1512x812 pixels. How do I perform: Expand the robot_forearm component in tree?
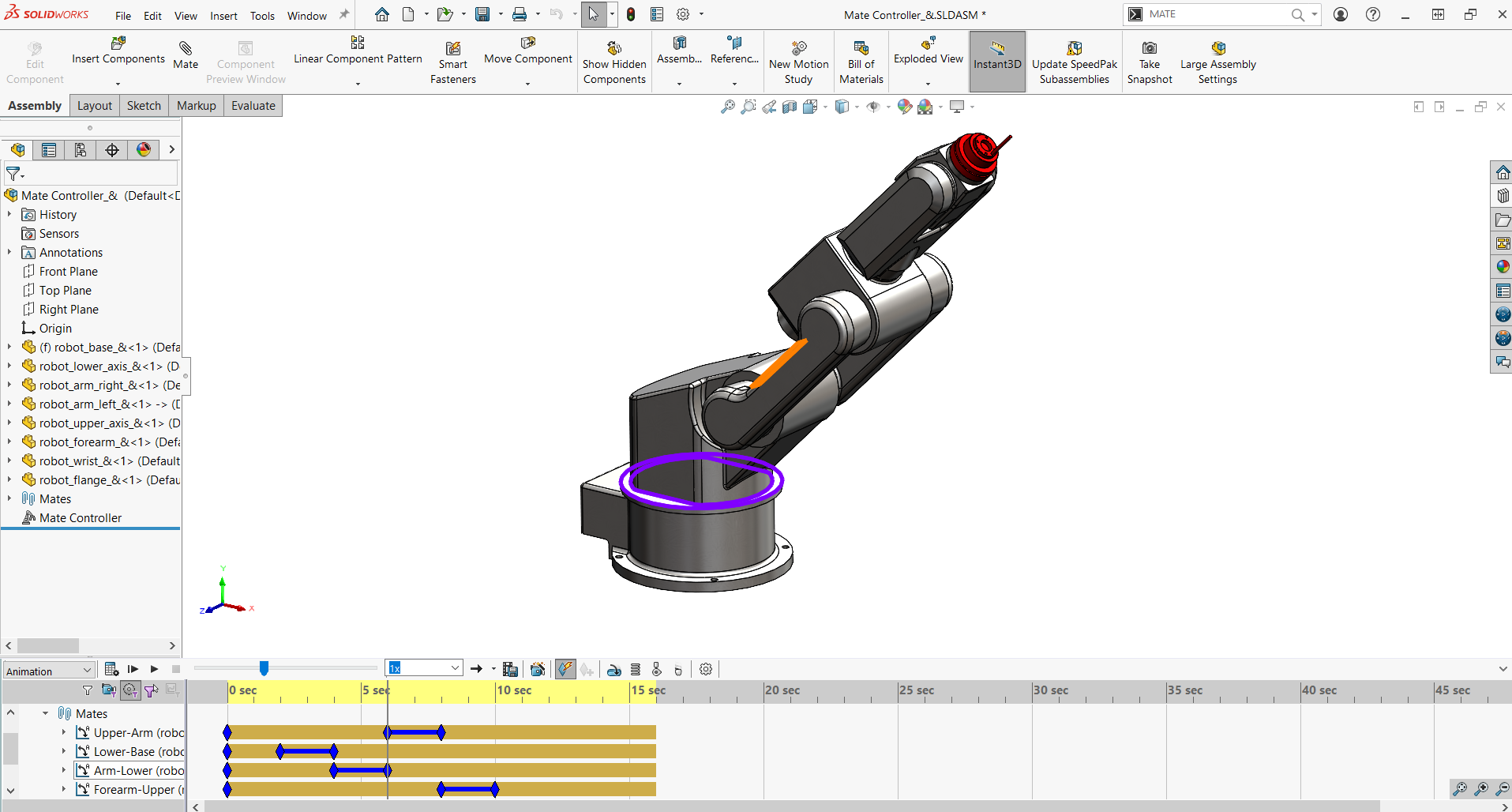tap(9, 442)
